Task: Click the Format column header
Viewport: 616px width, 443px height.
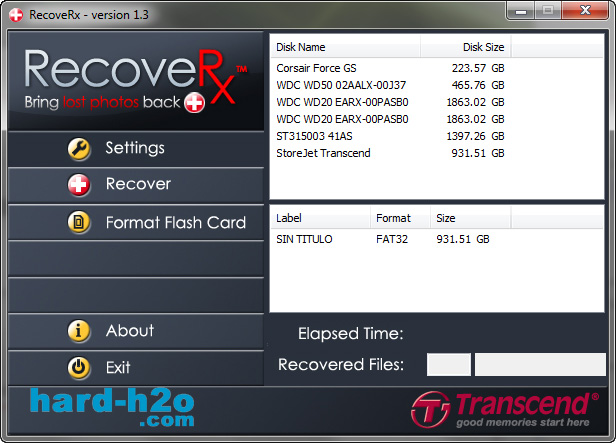Action: point(400,218)
